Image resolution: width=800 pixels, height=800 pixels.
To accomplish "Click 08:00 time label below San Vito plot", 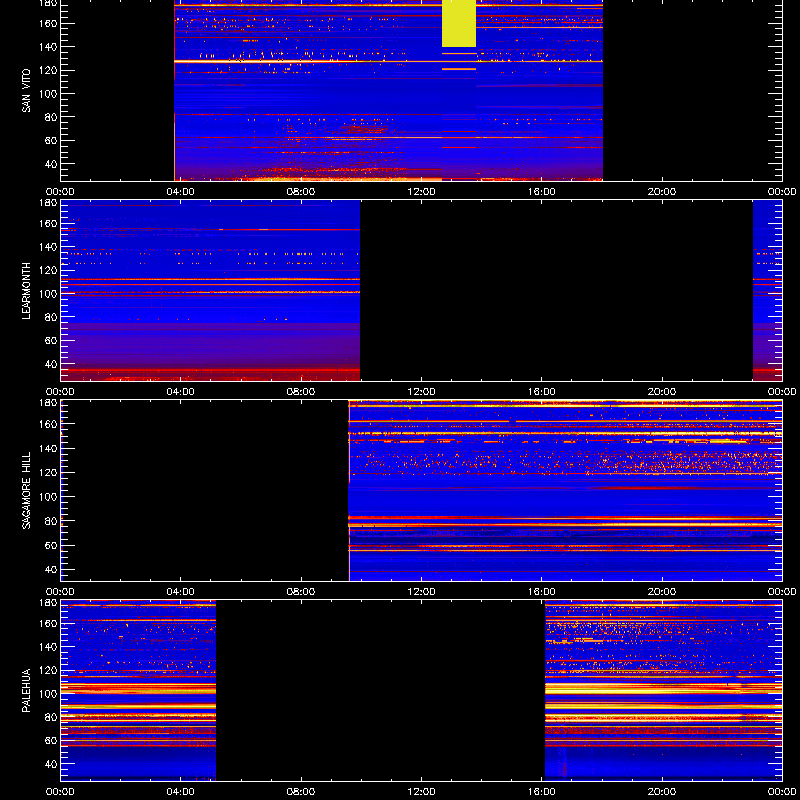I will click(x=301, y=192).
